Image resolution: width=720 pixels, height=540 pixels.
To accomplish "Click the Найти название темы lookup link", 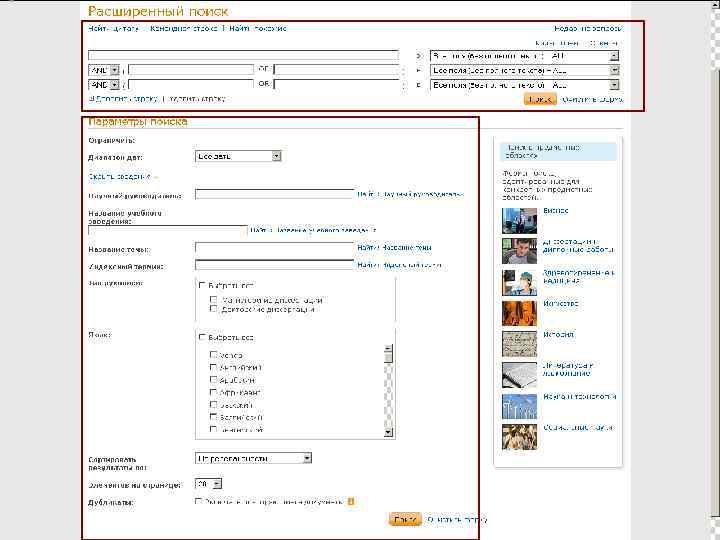I will coord(394,248).
